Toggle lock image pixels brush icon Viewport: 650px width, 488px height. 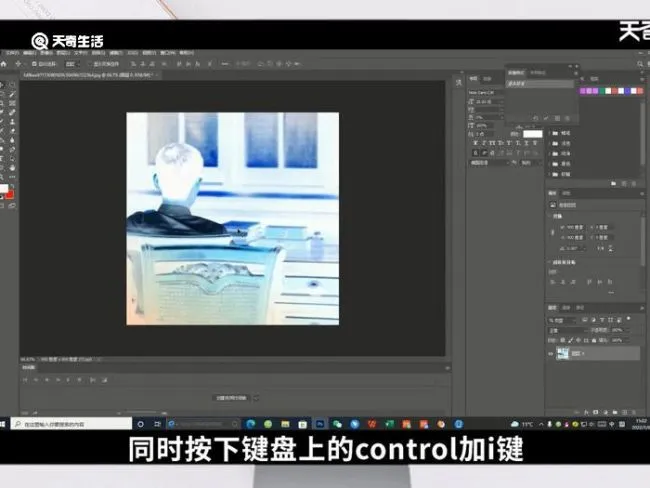[x=570, y=340]
